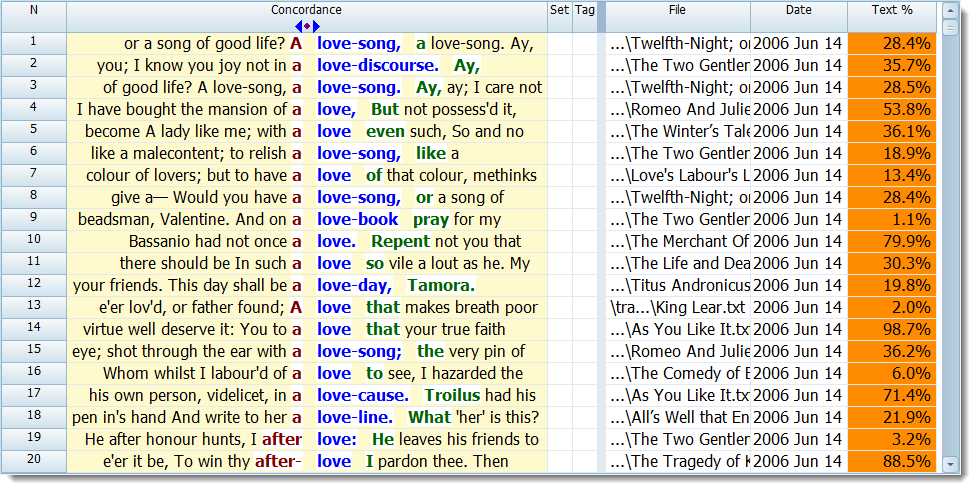Click line 'I have bought the mansion of a love'
Screen dimensions: 976x490
[307, 110]
